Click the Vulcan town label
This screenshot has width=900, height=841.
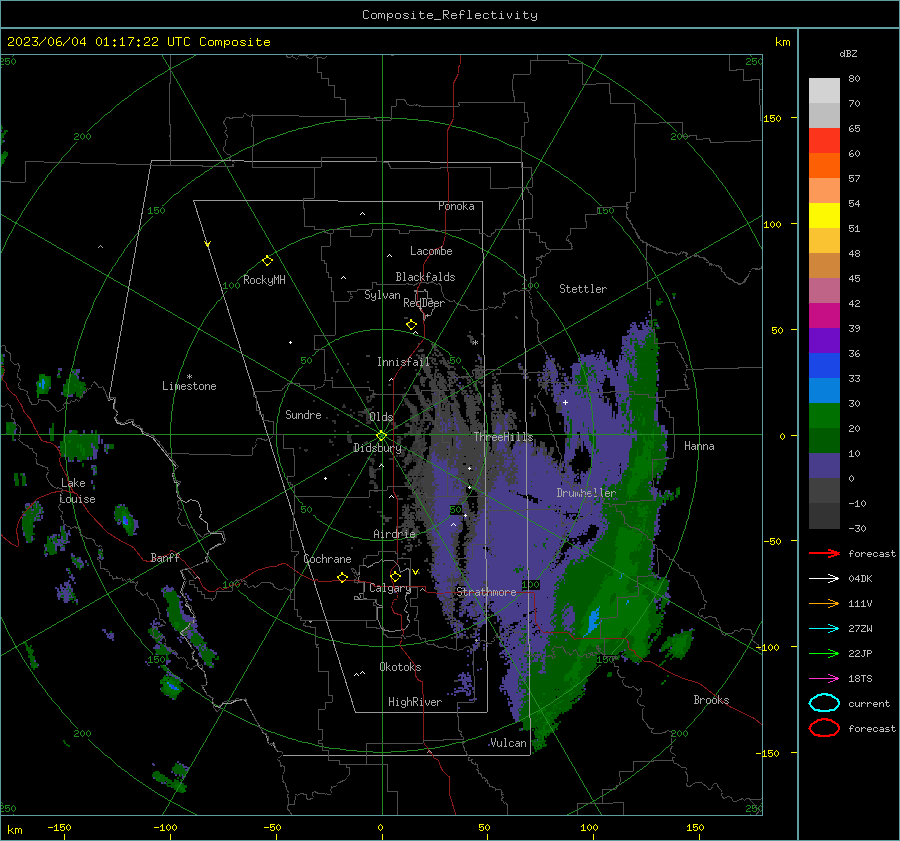coord(508,743)
